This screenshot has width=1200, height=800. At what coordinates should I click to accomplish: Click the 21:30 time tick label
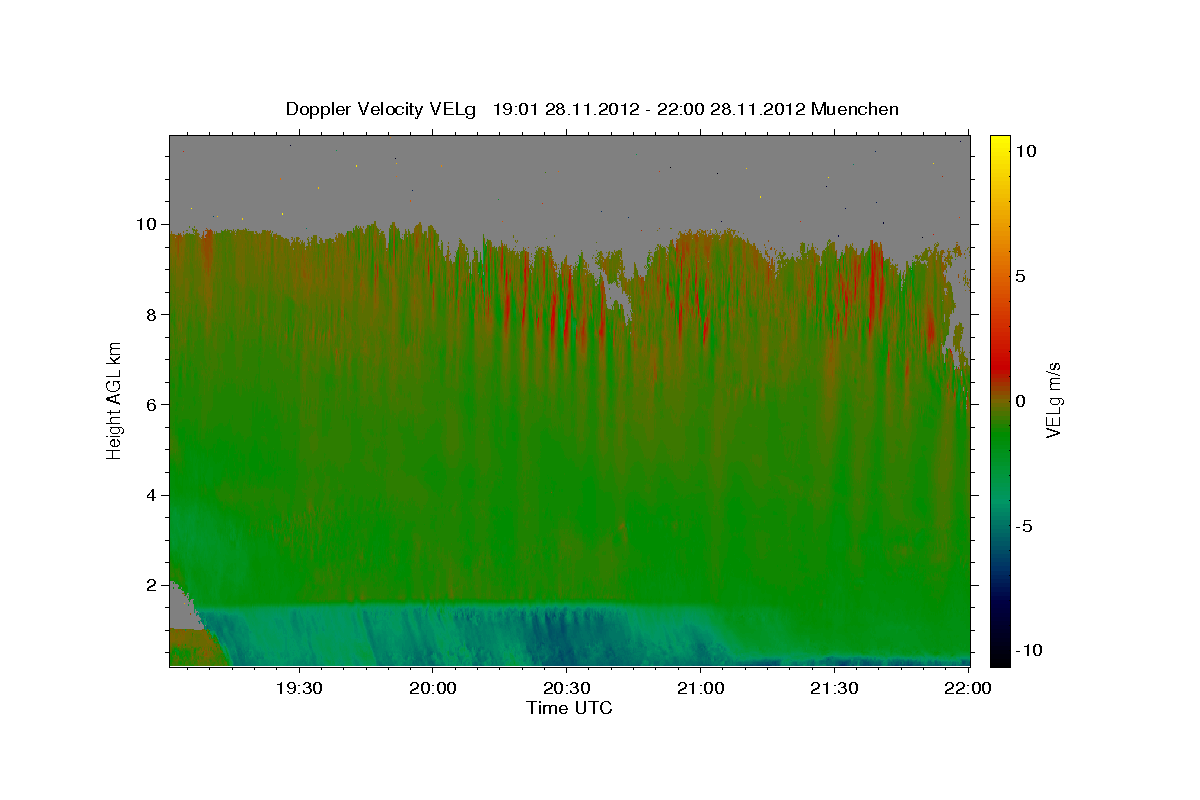pyautogui.click(x=833, y=688)
